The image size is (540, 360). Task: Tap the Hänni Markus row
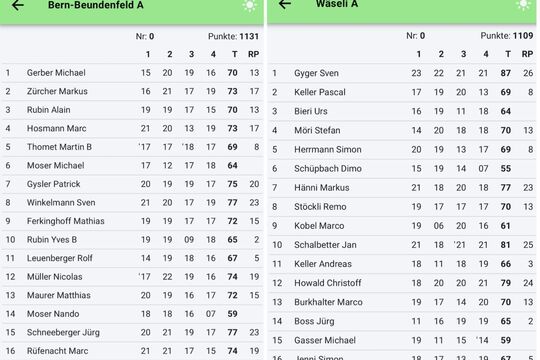[x=402, y=188]
